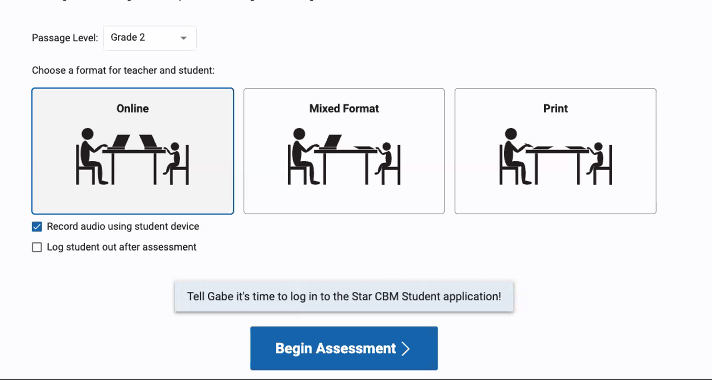Click the "Log student out after assessment" label
The image size is (712, 380).
point(122,247)
